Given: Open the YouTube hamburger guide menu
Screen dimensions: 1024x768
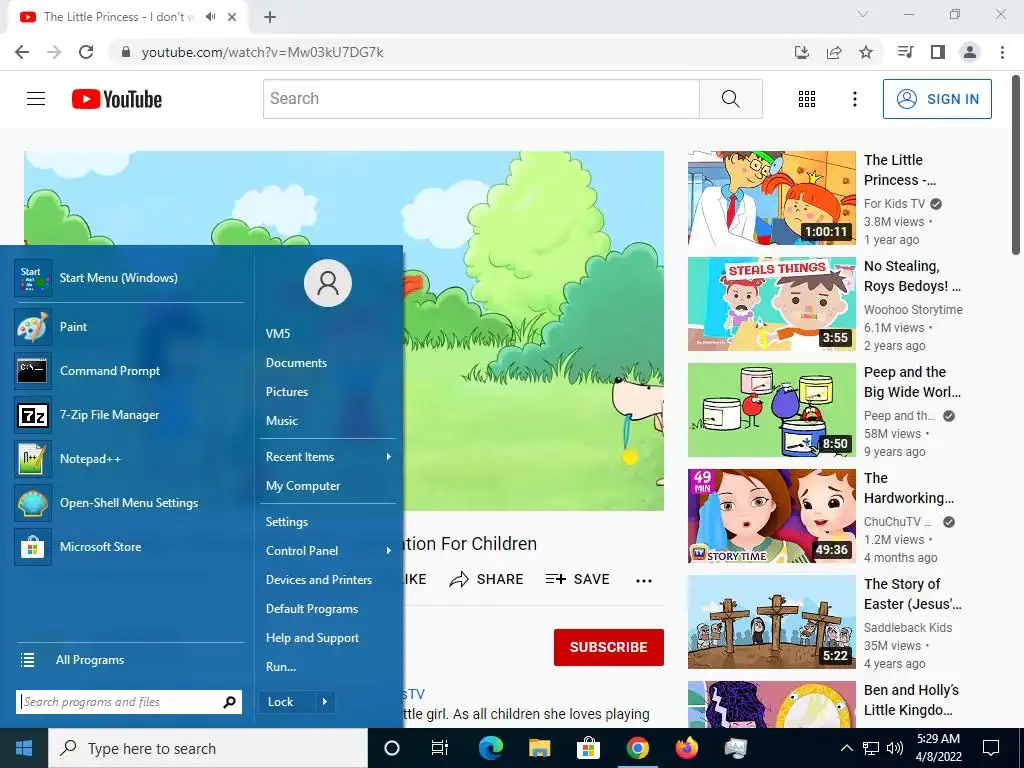Looking at the screenshot, I should tap(36, 99).
